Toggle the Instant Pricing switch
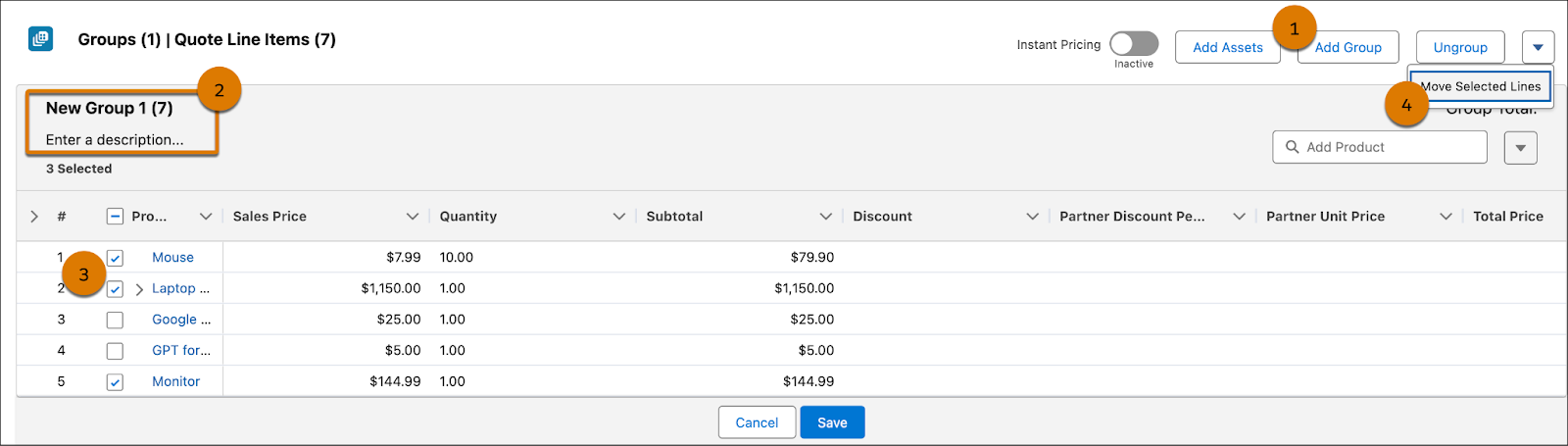1568x446 pixels. pos(1134,44)
